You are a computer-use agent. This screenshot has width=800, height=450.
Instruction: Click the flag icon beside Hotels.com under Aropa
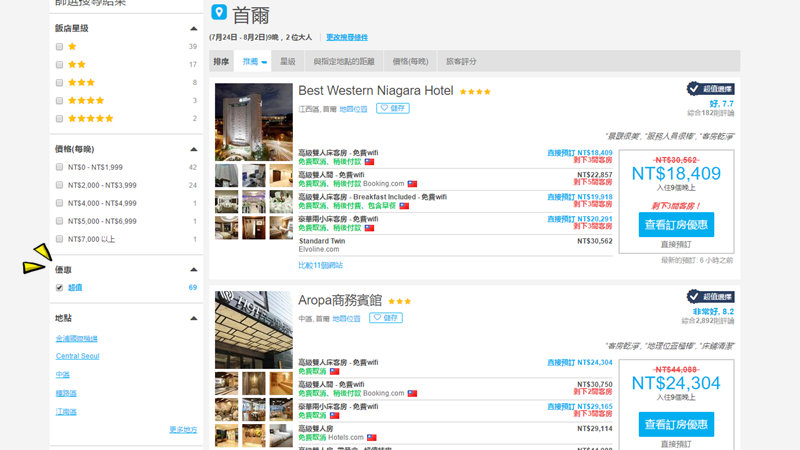(x=371, y=438)
